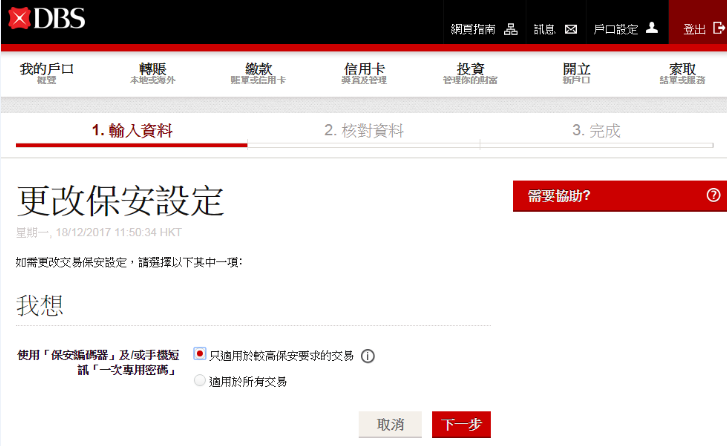The image size is (727, 446).
Task: Open the 信用卡 credit card menu
Action: pos(365,73)
